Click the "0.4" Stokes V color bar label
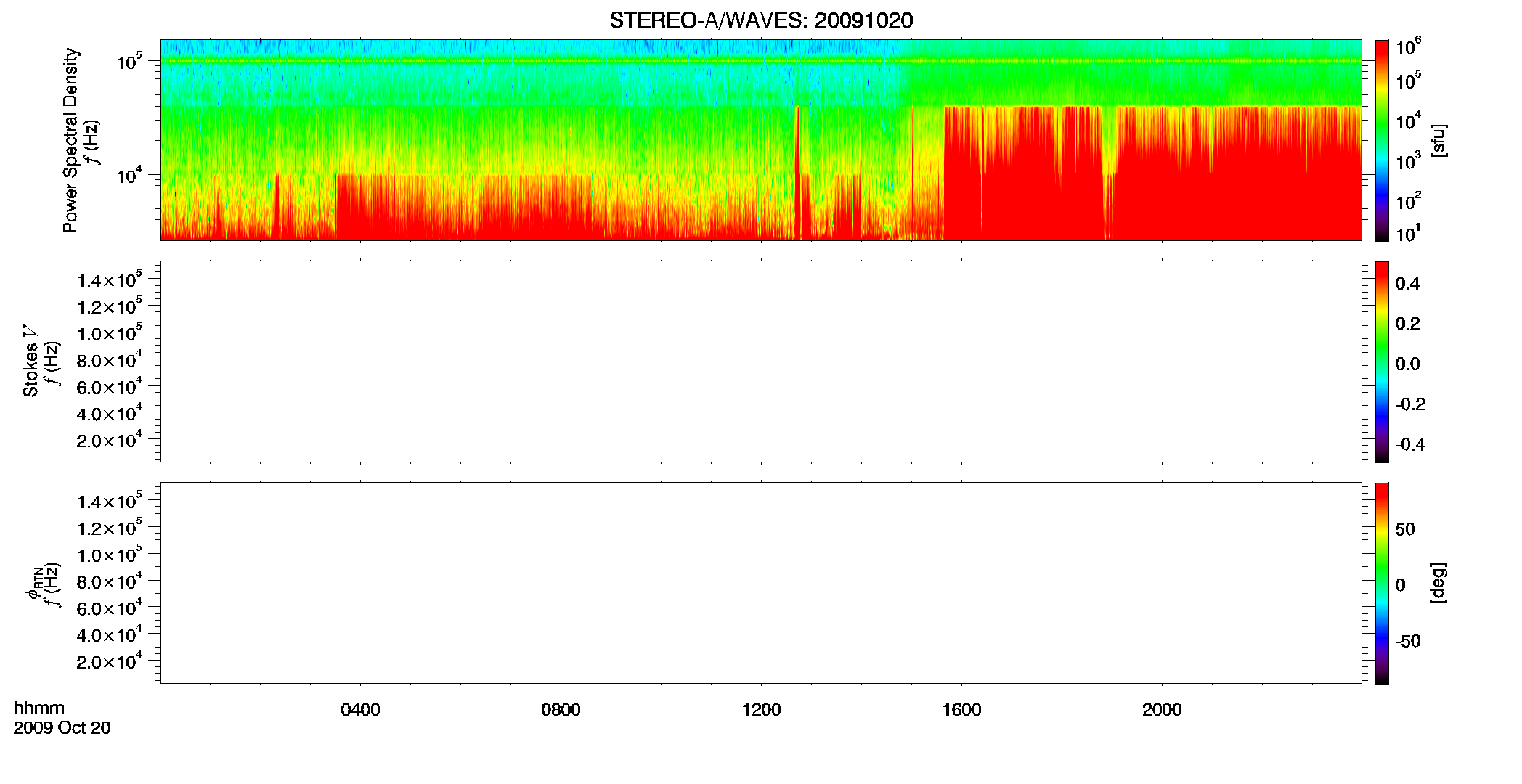The height and width of the screenshot is (784, 1522). point(1407,284)
